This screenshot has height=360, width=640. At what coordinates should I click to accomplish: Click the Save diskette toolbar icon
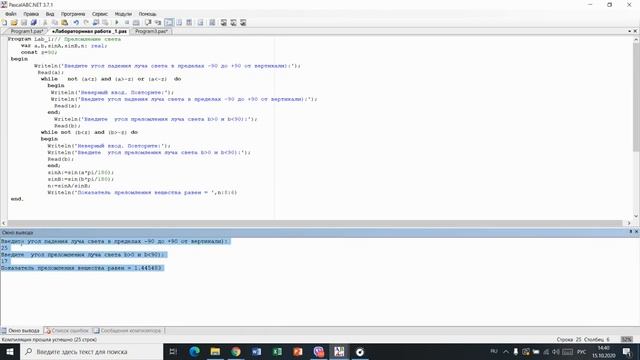point(24,22)
